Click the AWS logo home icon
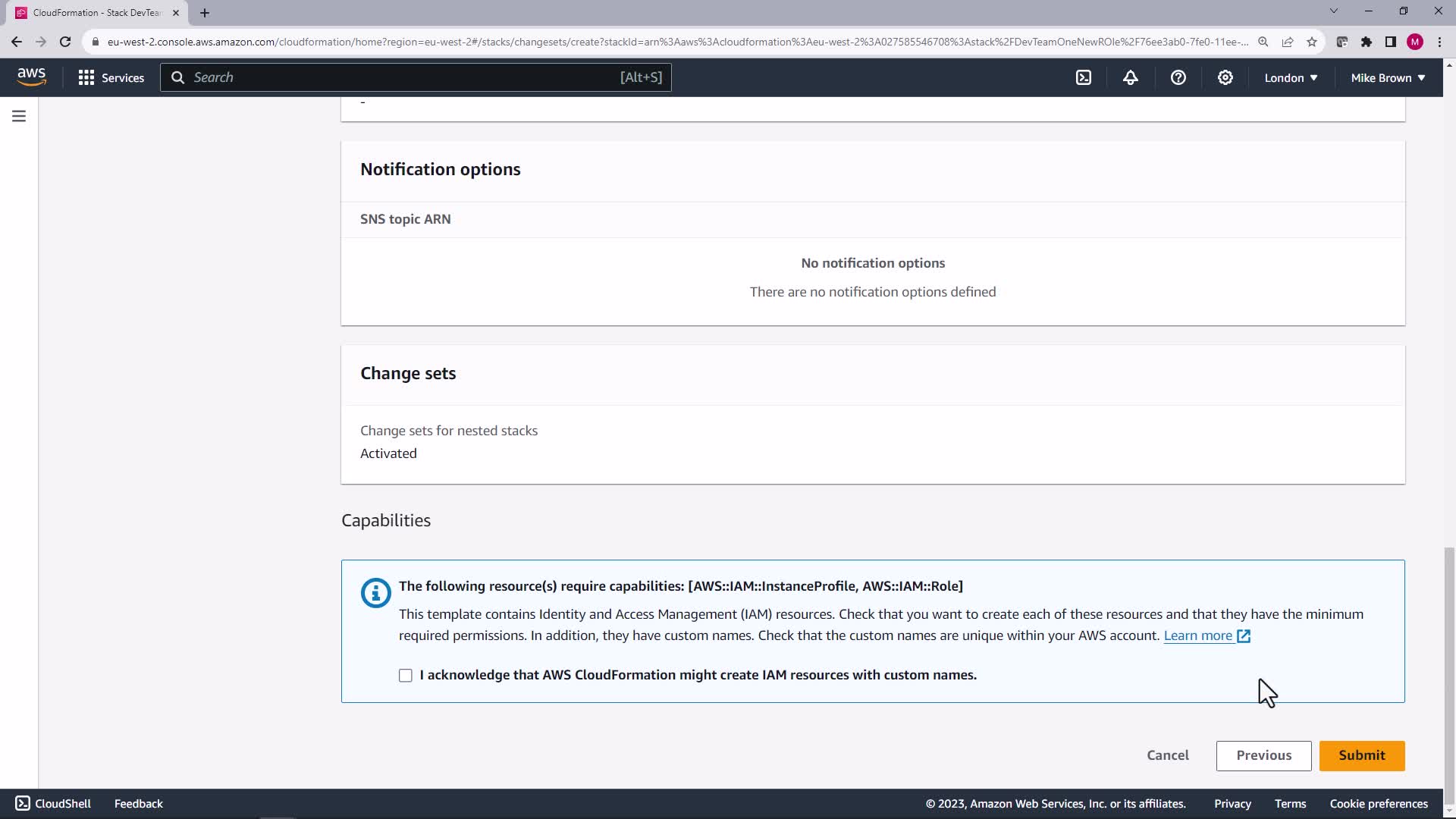This screenshot has width=1456, height=819. [31, 77]
